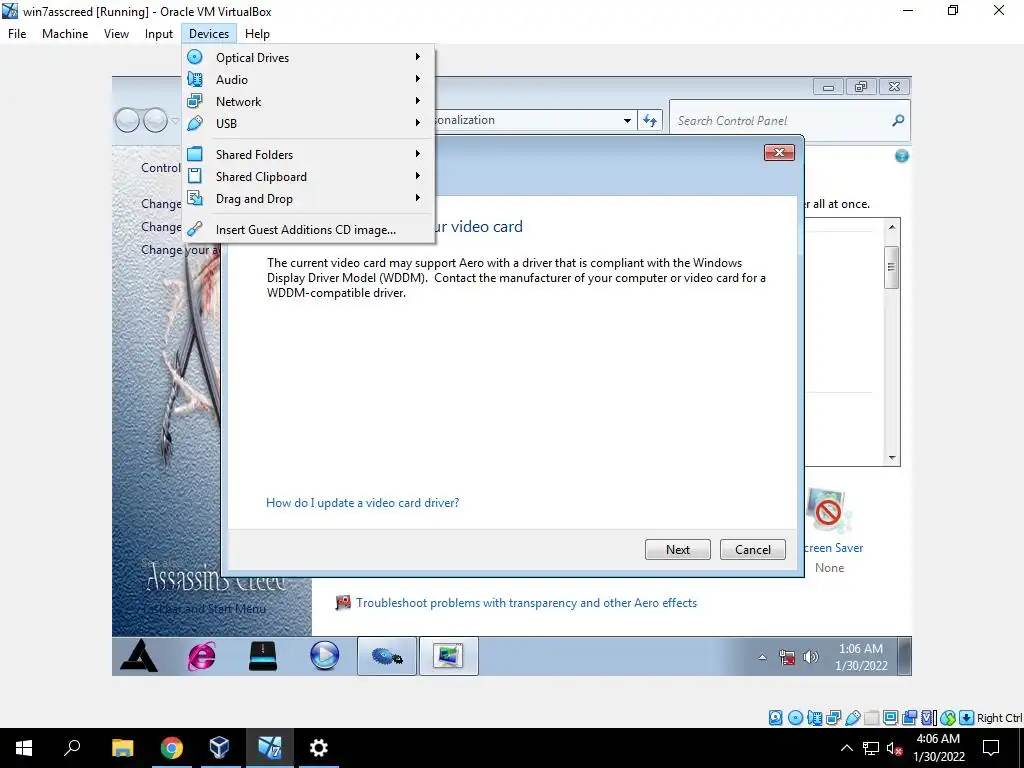
Task: Open host Settings gear on taskbar
Action: [x=318, y=747]
